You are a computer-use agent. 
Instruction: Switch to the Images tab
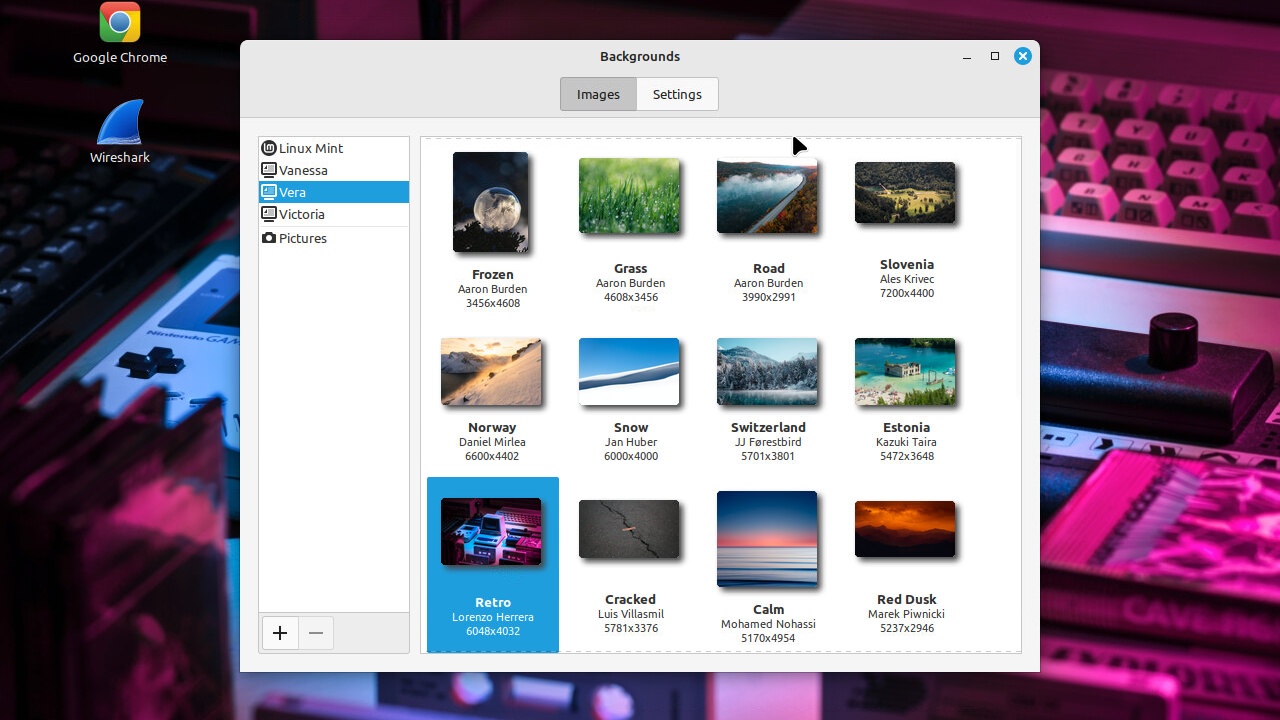[598, 94]
